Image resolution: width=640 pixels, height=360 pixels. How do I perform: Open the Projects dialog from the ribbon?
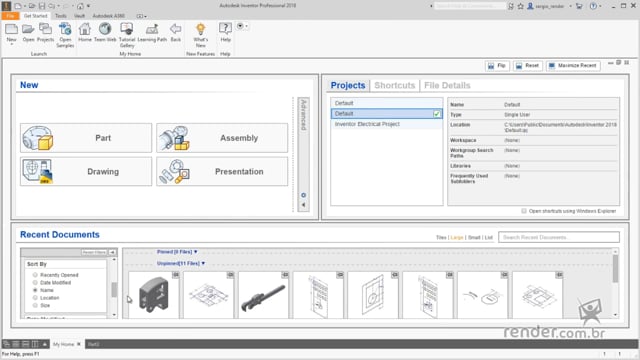pos(45,29)
